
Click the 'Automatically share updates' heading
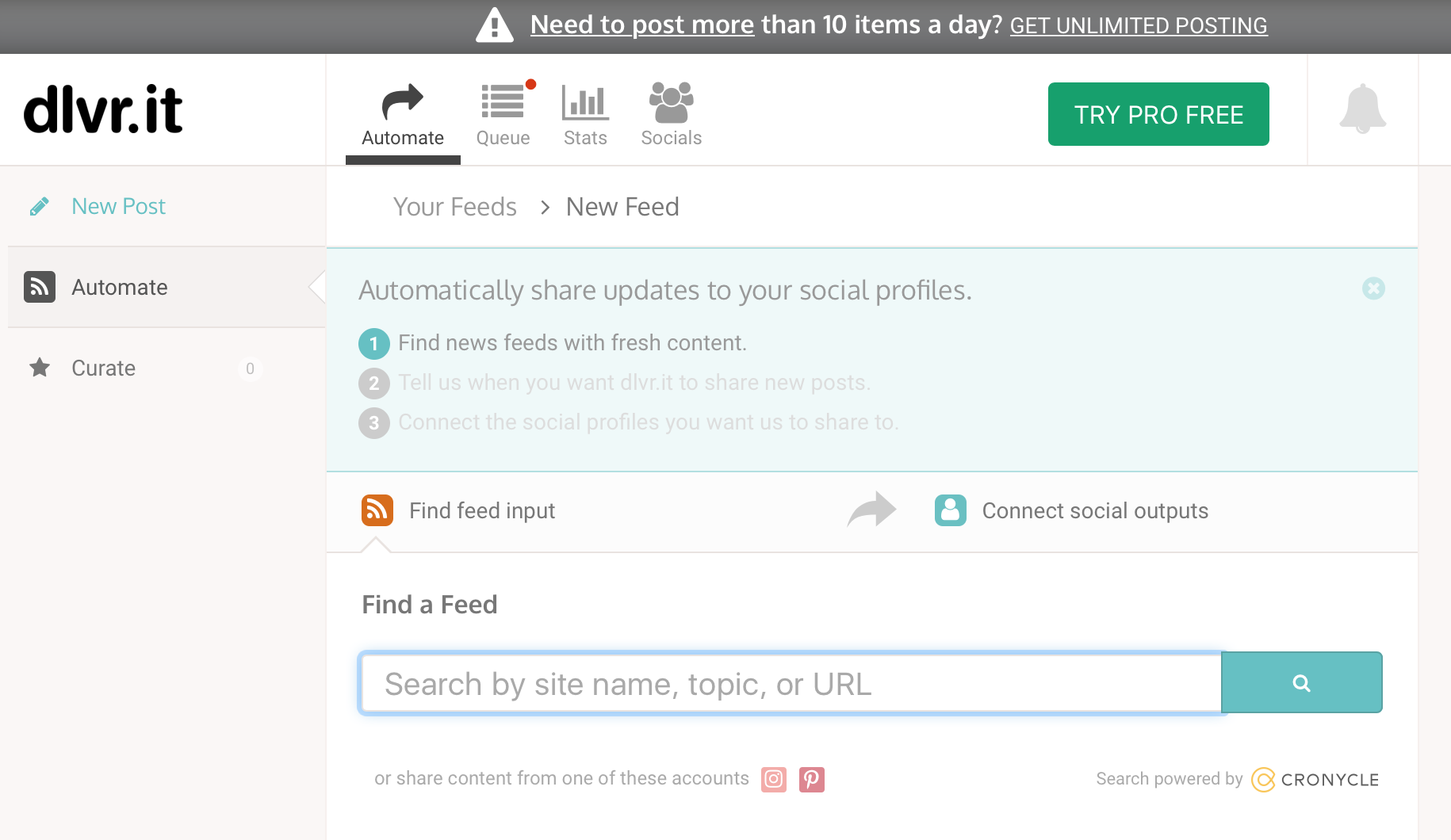(665, 290)
